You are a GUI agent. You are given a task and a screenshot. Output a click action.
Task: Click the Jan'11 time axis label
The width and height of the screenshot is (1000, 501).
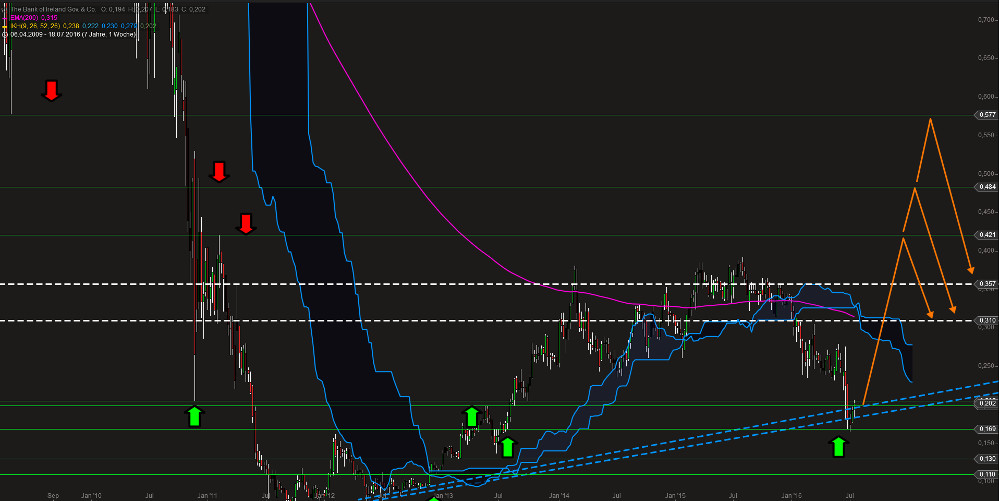point(208,495)
